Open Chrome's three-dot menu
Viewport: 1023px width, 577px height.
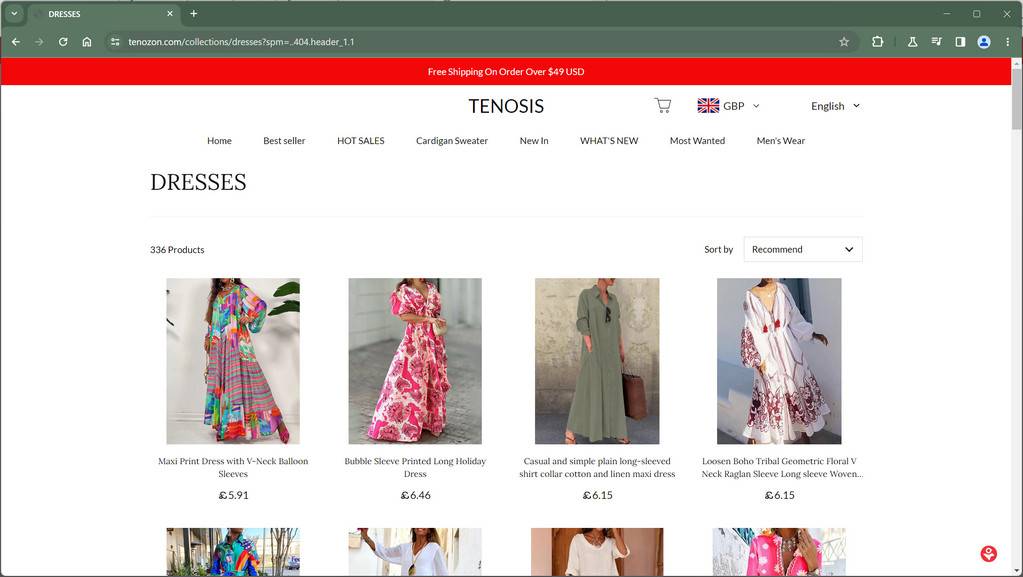click(1007, 41)
